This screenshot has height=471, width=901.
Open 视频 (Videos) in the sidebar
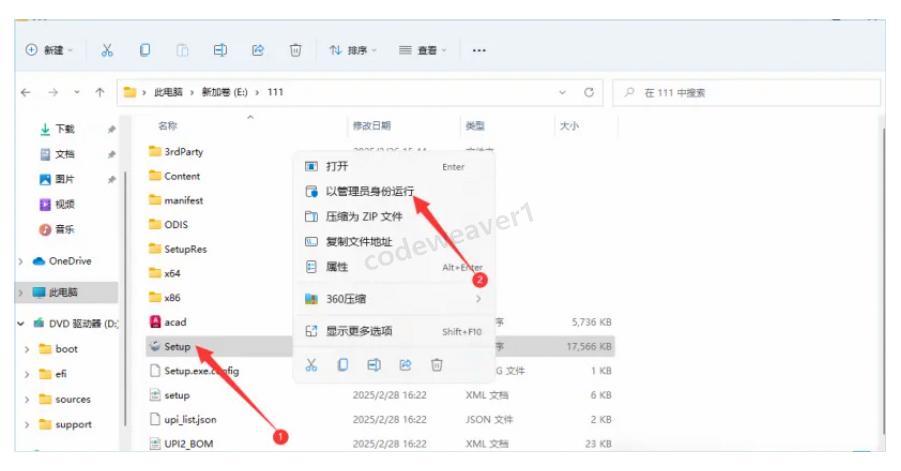57,204
